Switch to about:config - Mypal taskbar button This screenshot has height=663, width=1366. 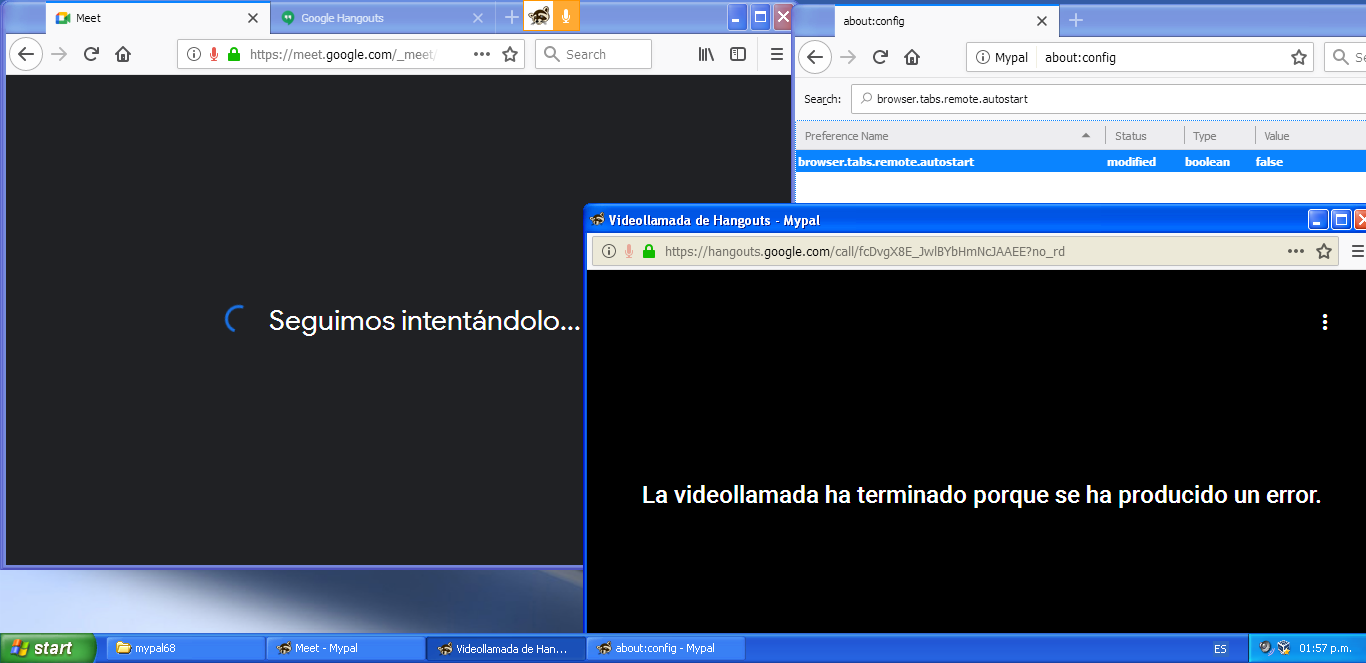click(665, 648)
